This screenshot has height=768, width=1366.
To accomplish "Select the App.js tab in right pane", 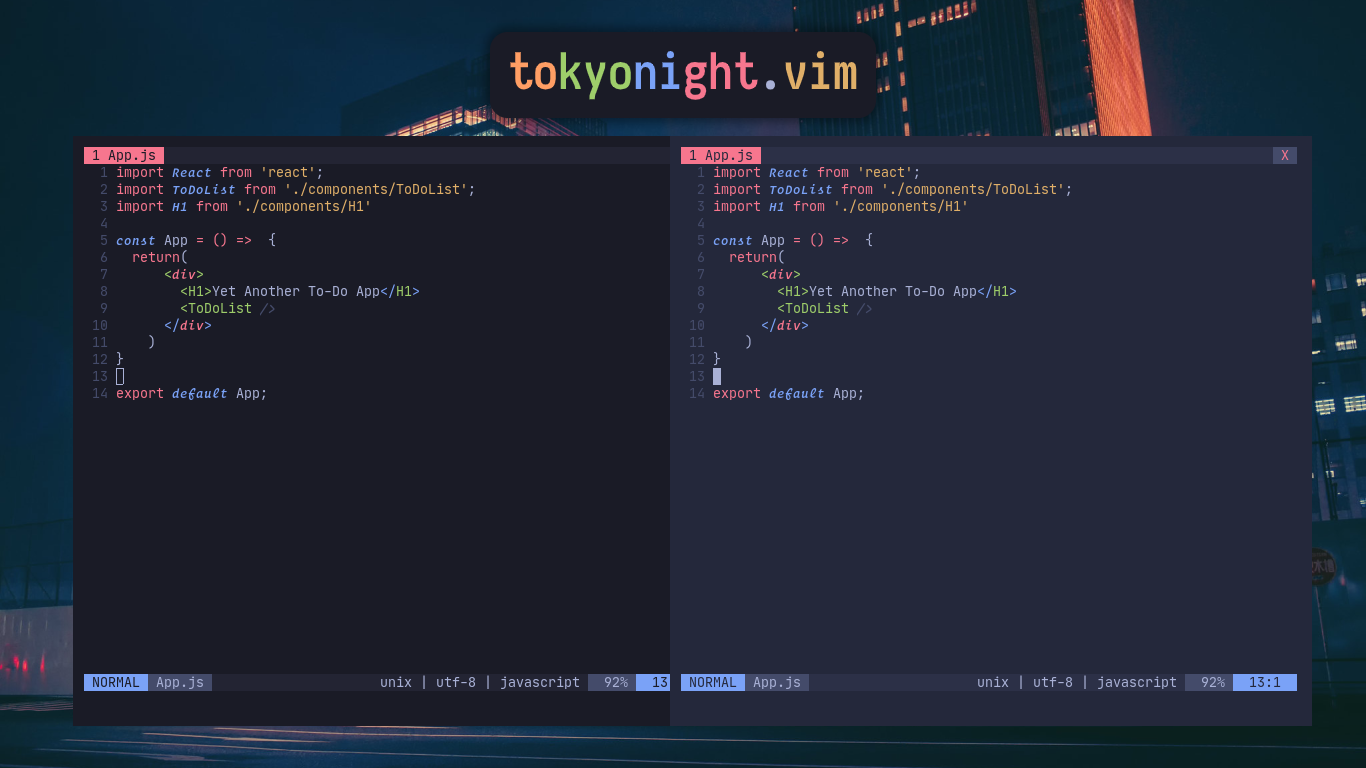I will (x=721, y=155).
